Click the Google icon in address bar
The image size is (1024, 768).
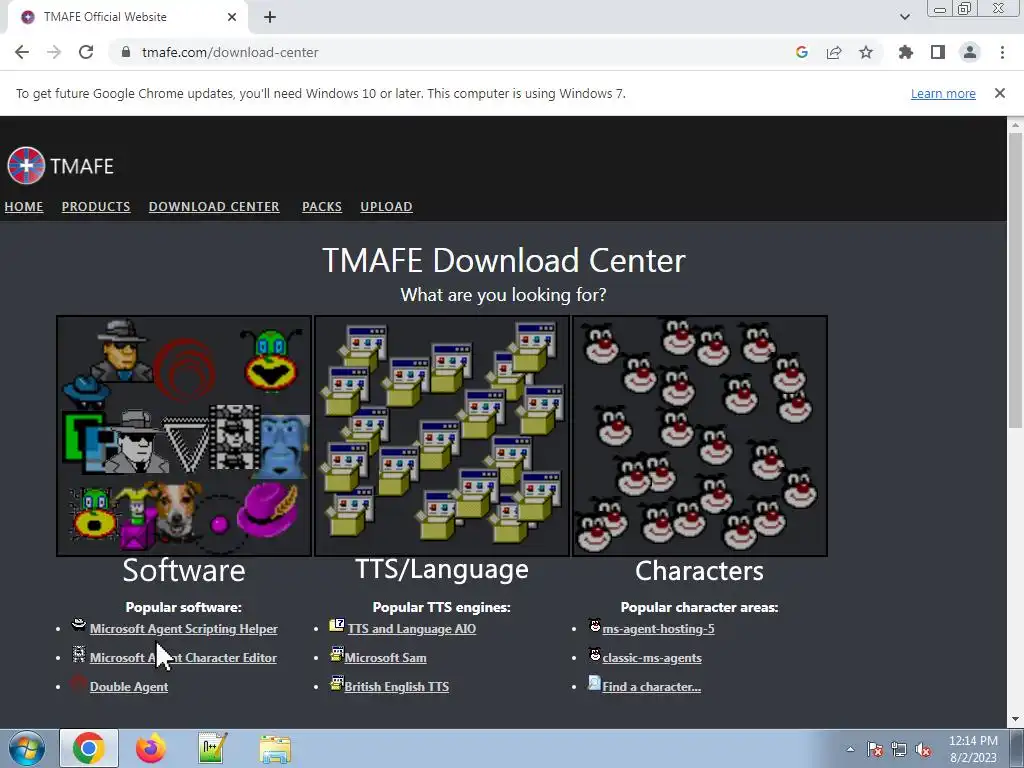point(802,52)
